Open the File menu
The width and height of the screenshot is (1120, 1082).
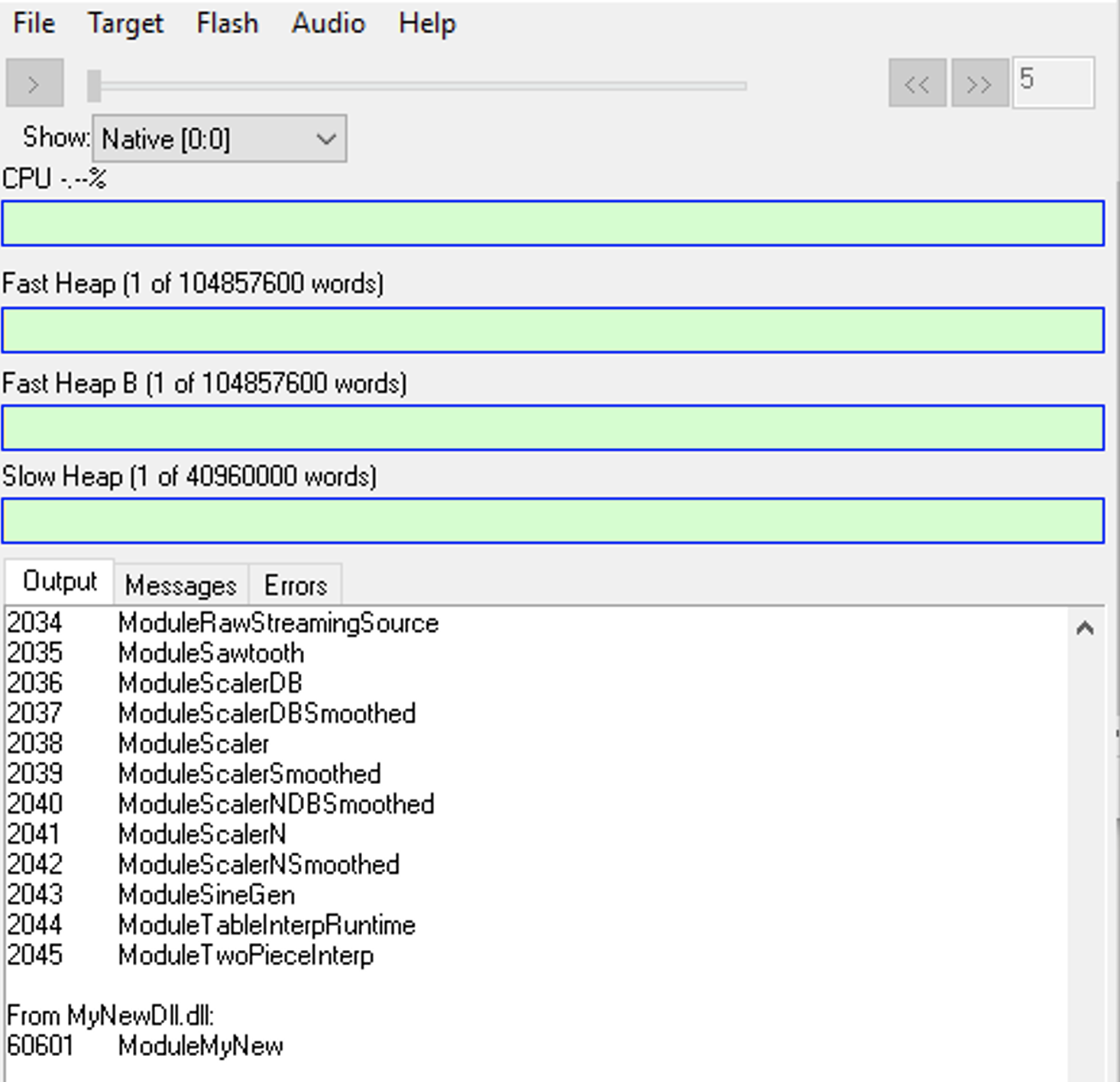[x=34, y=24]
